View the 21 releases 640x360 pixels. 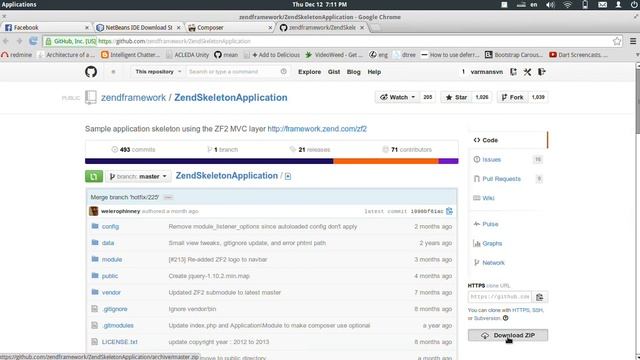[310, 149]
